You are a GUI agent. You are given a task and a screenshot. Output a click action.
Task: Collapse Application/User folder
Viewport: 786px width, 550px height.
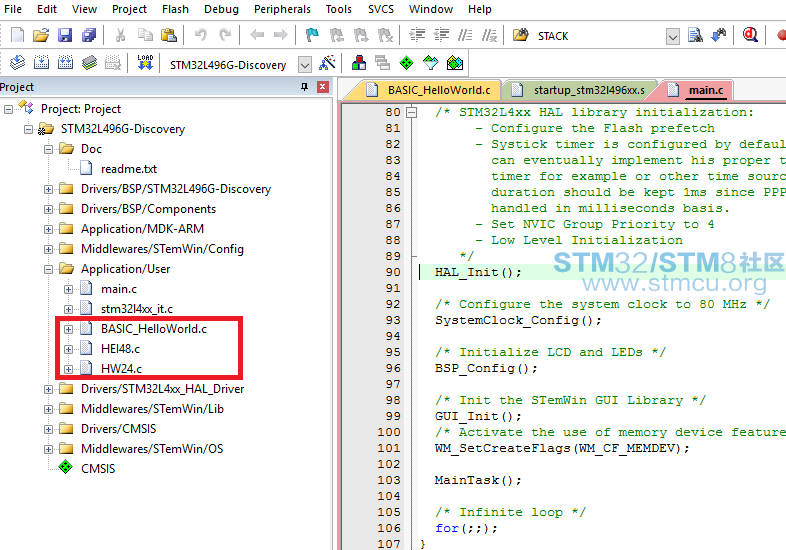tap(49, 269)
